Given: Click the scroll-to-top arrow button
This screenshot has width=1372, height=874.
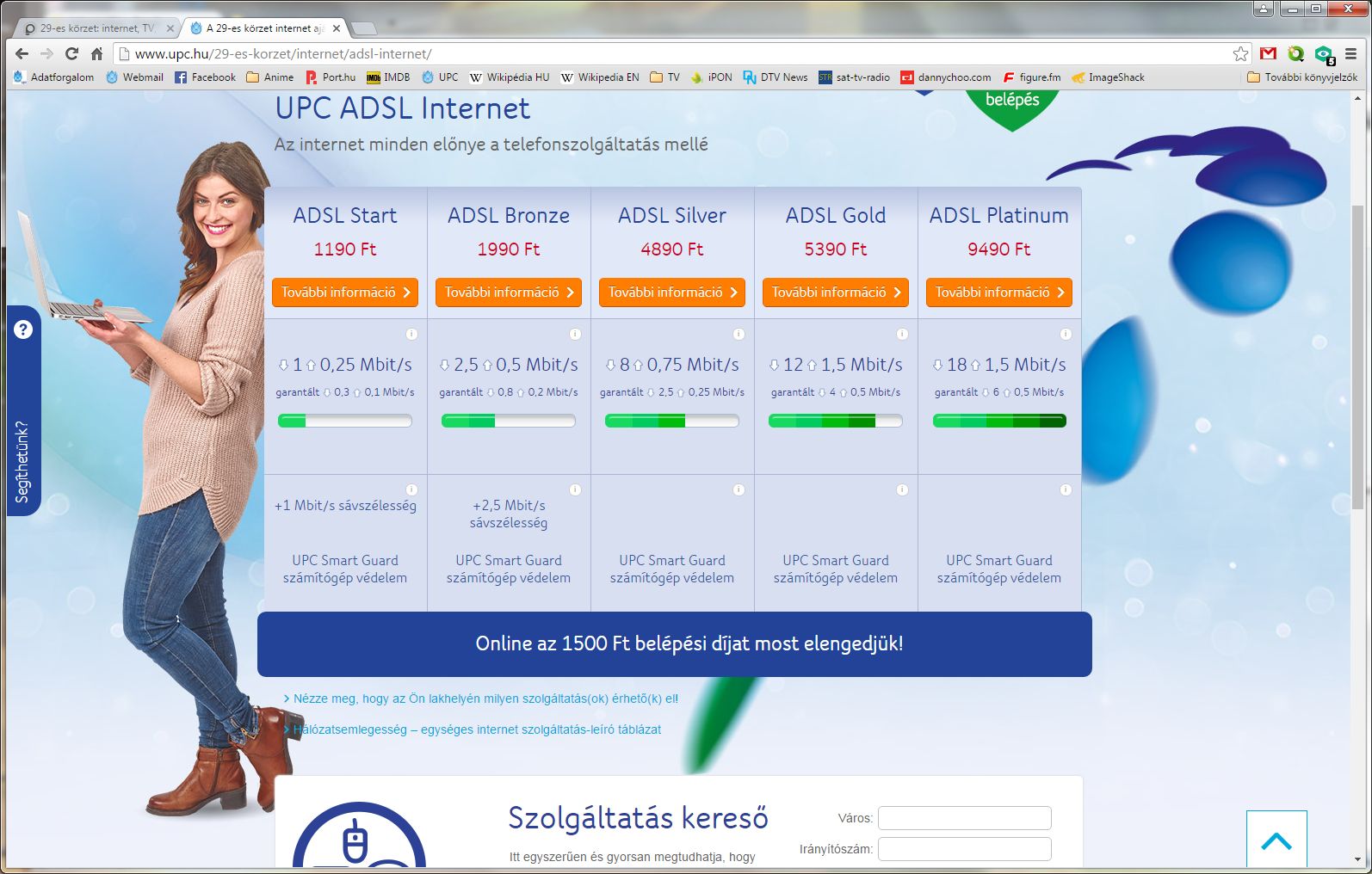Looking at the screenshot, I should 1276,840.
